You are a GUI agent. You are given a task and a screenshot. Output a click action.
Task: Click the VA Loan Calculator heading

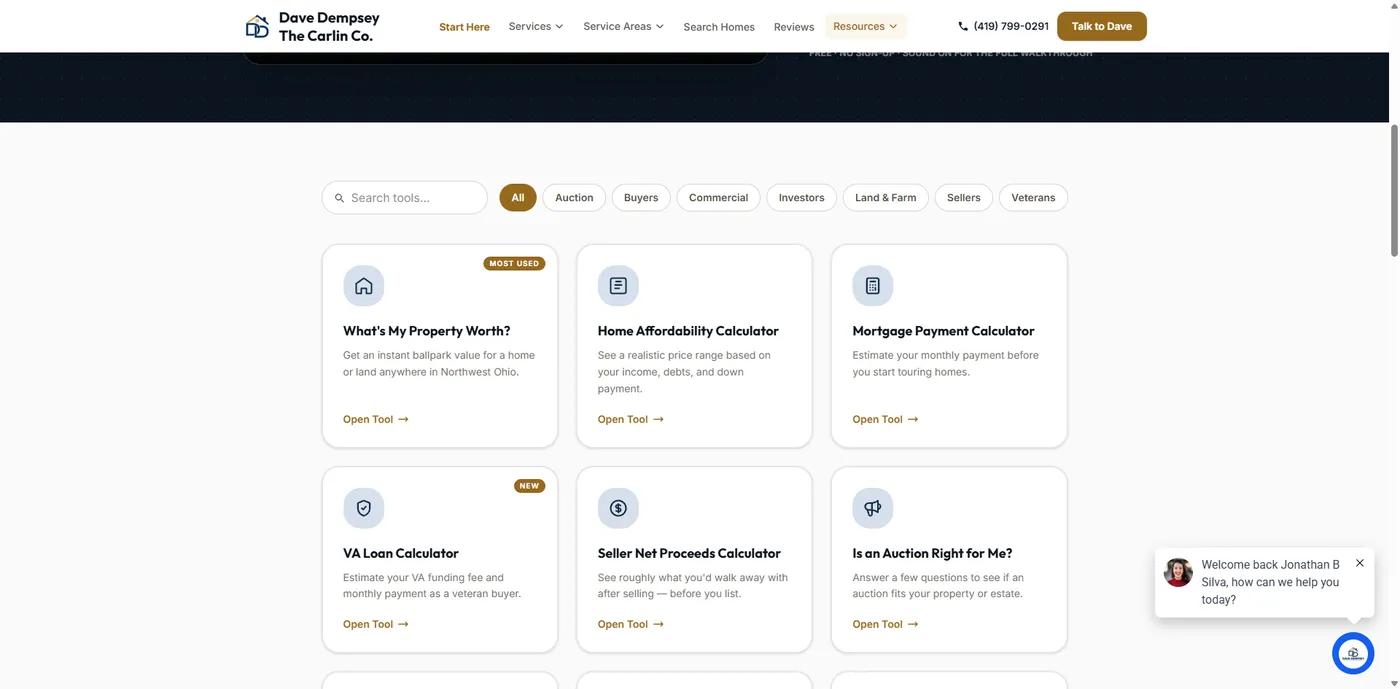[401, 553]
